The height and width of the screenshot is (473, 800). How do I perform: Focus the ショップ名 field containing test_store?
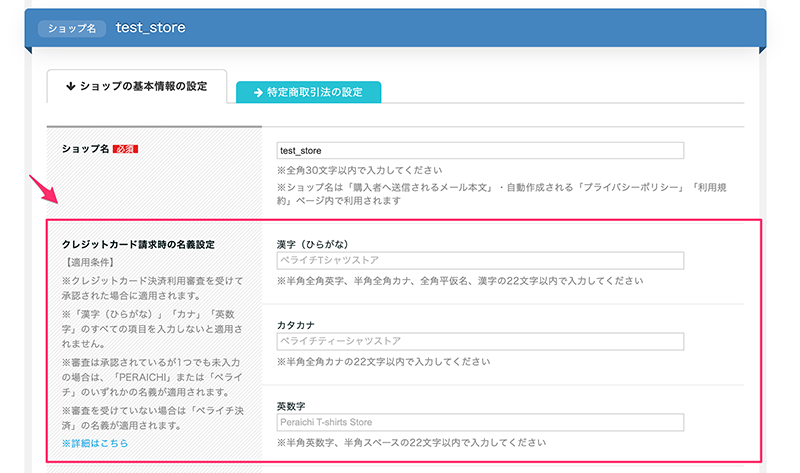[480, 151]
